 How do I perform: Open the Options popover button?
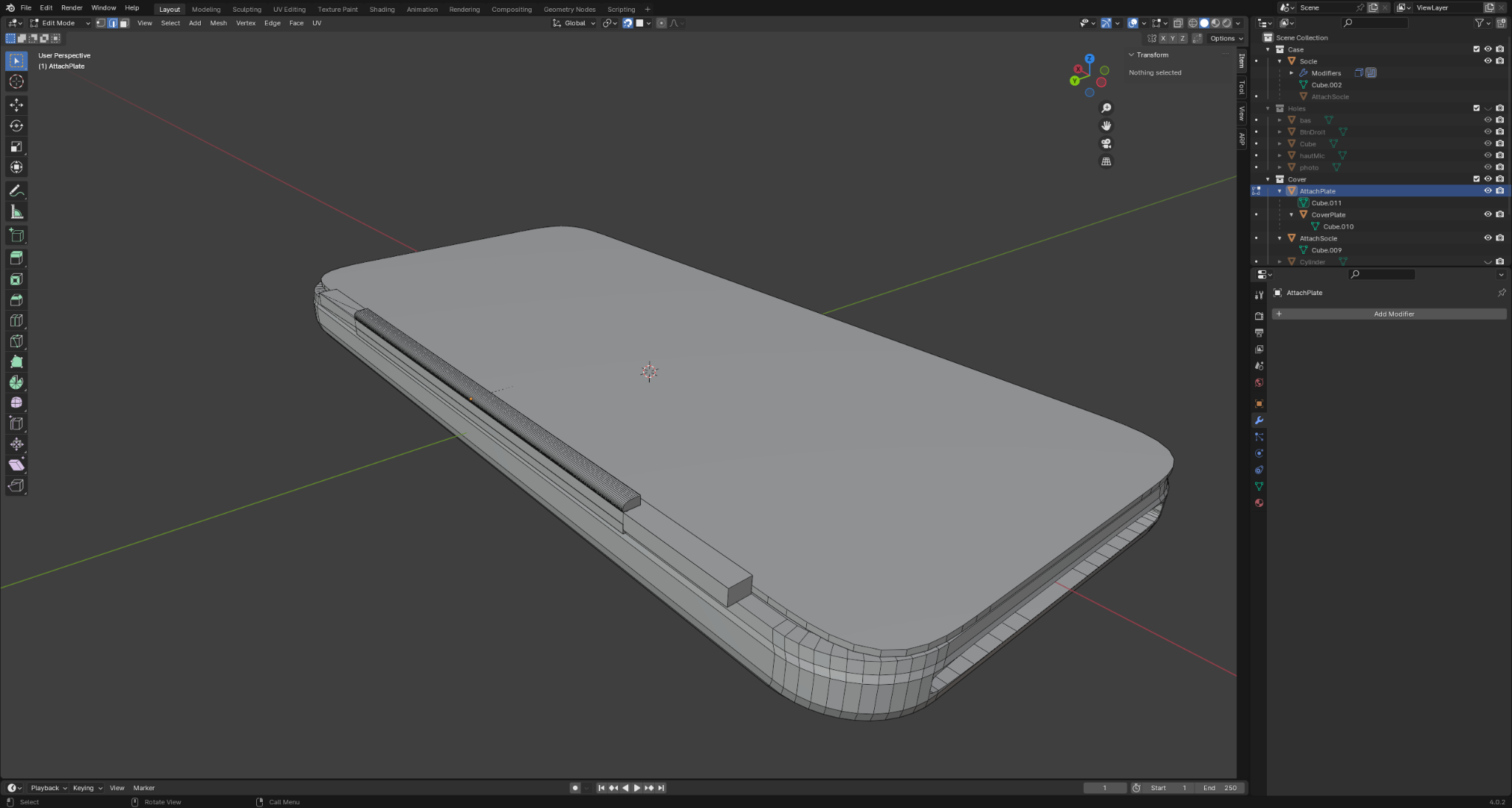1226,38
